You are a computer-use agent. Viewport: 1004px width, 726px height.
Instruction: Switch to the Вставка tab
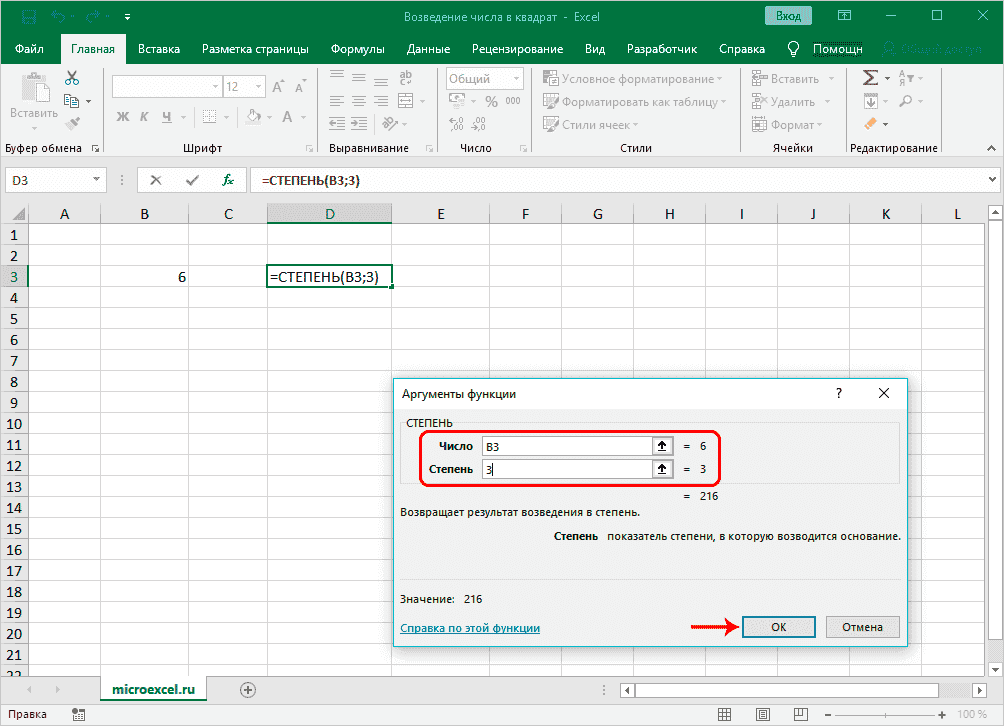(x=159, y=49)
